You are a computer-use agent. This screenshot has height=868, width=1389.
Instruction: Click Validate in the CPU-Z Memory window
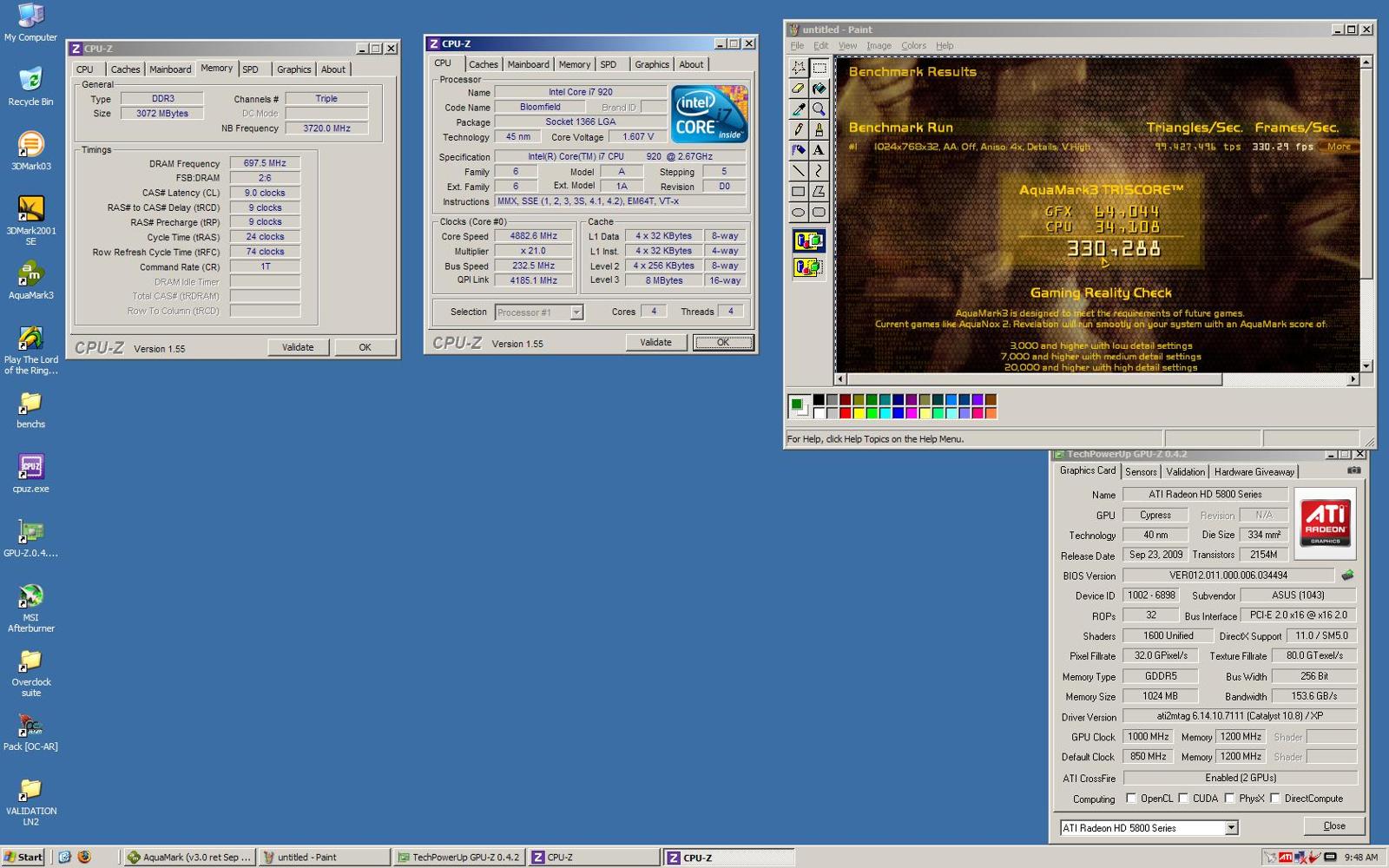pos(298,347)
